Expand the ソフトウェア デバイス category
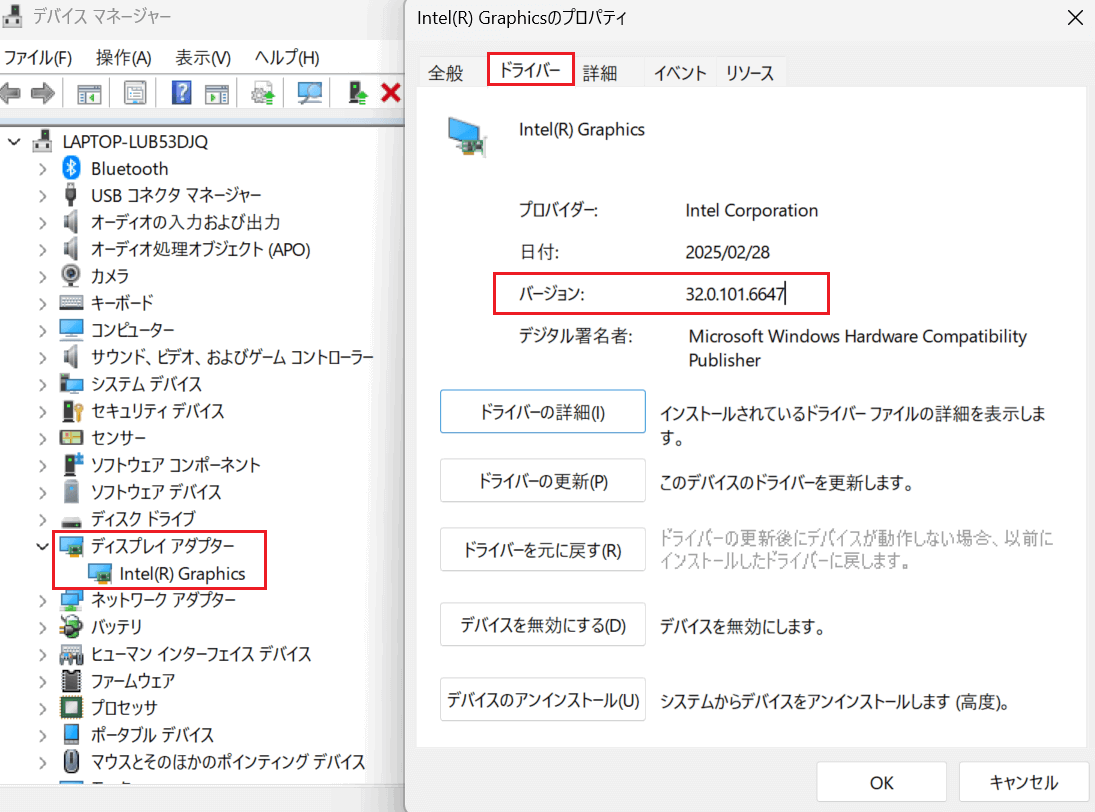 coord(43,492)
